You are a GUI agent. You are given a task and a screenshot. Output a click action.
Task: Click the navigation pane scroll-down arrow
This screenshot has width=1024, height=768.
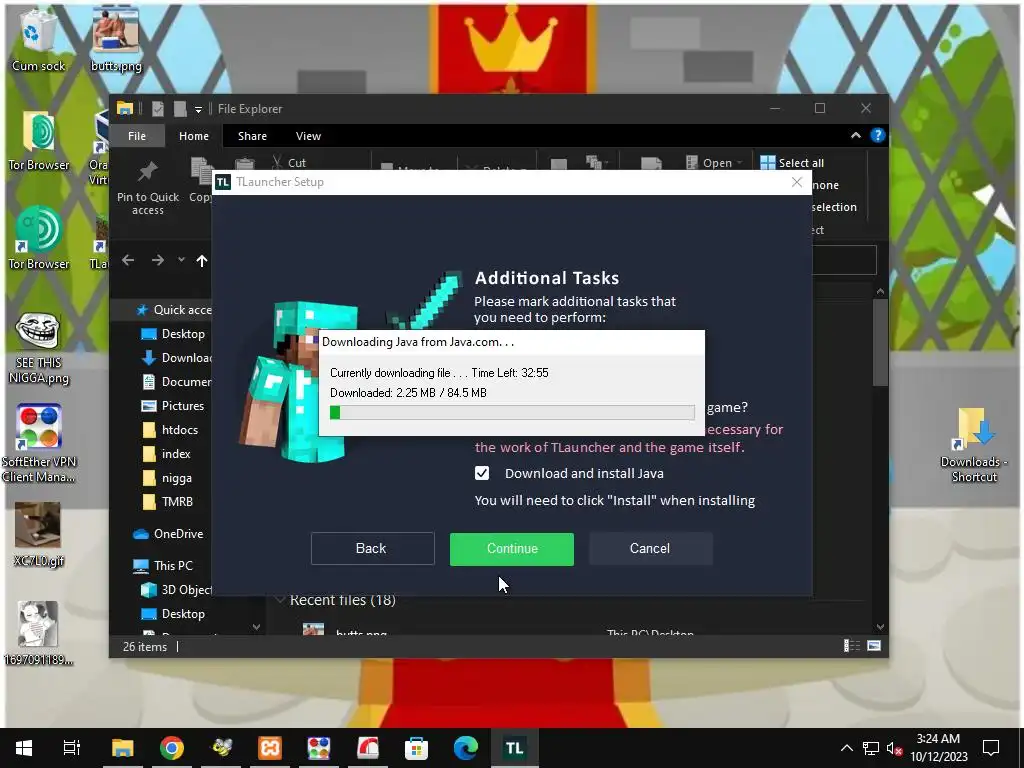(256, 627)
